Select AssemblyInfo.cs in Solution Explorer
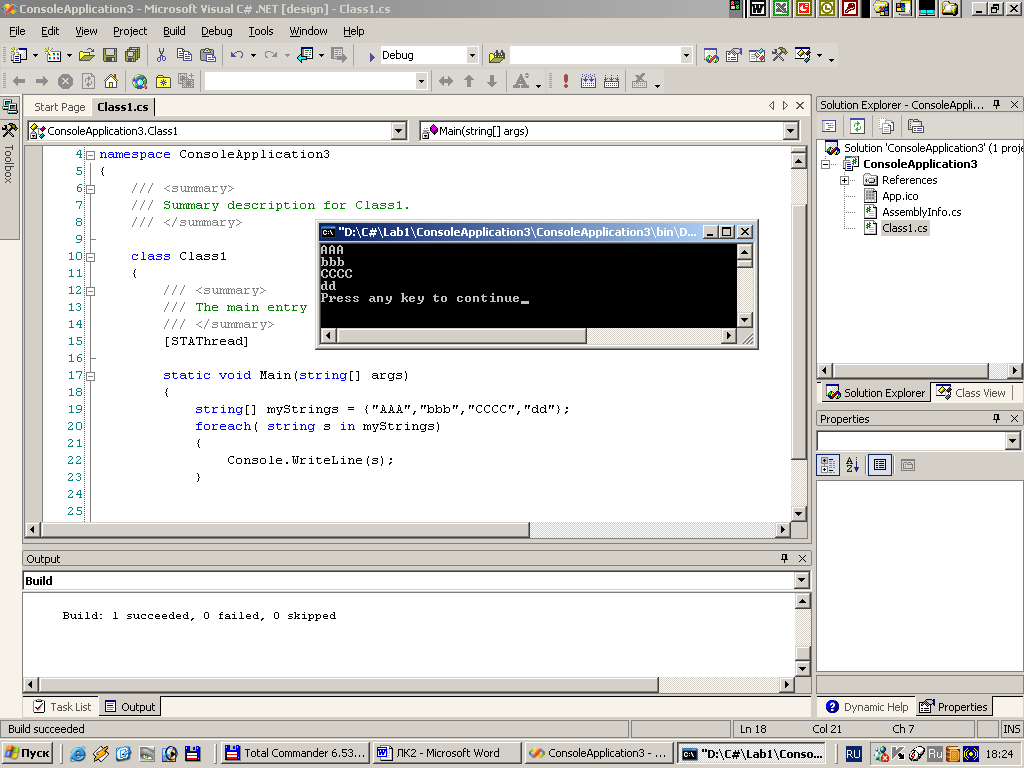 [x=921, y=212]
